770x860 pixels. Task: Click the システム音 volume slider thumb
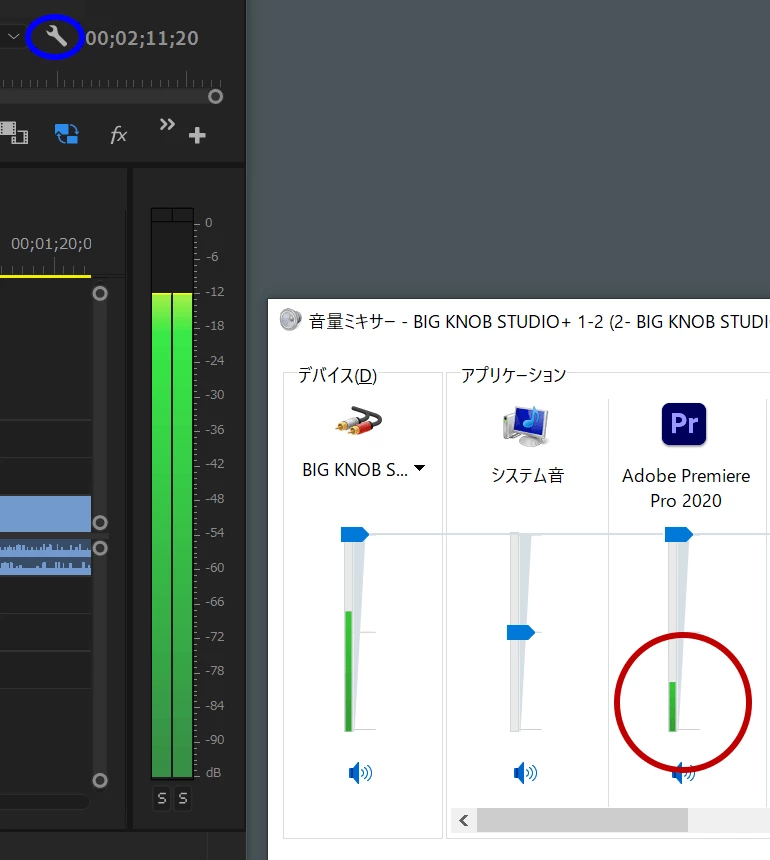tap(520, 632)
